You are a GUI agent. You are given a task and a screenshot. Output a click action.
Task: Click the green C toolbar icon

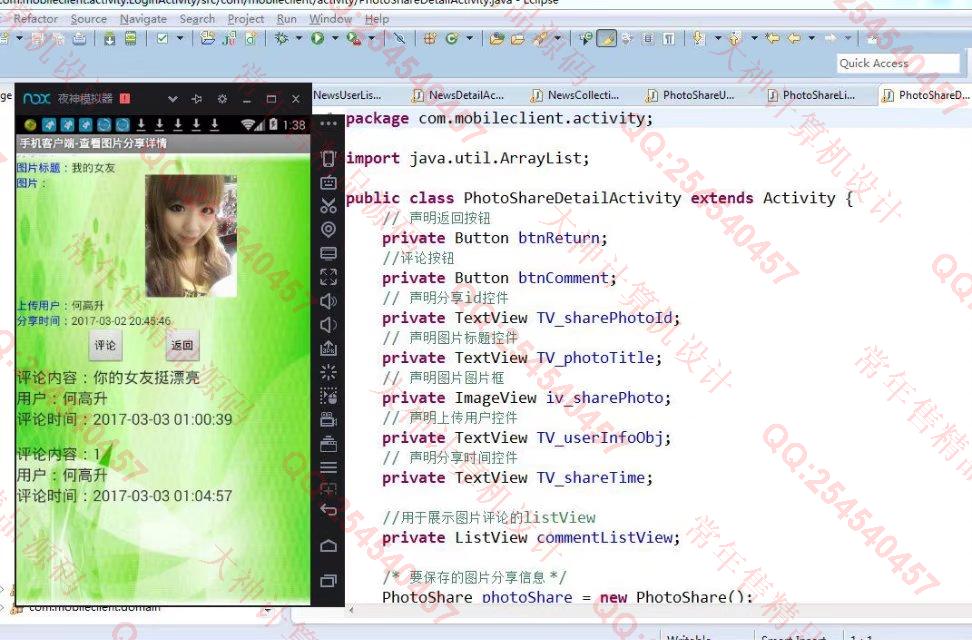click(x=451, y=39)
